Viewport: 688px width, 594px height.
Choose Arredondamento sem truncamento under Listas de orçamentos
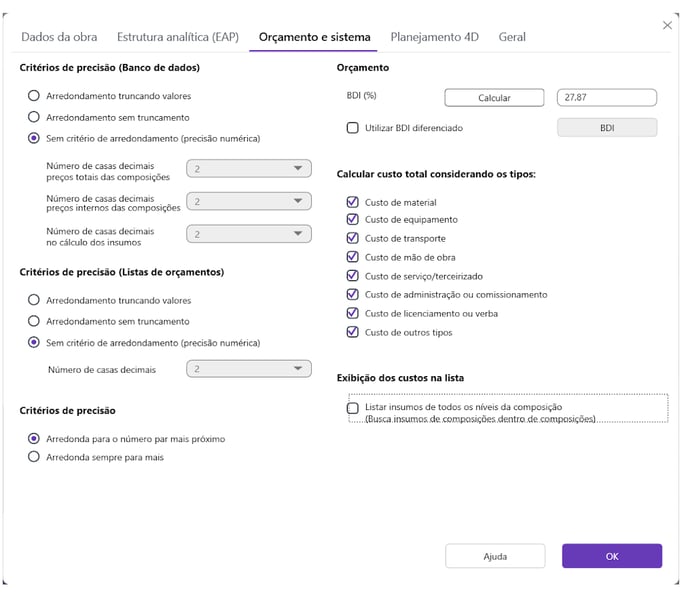coord(34,321)
